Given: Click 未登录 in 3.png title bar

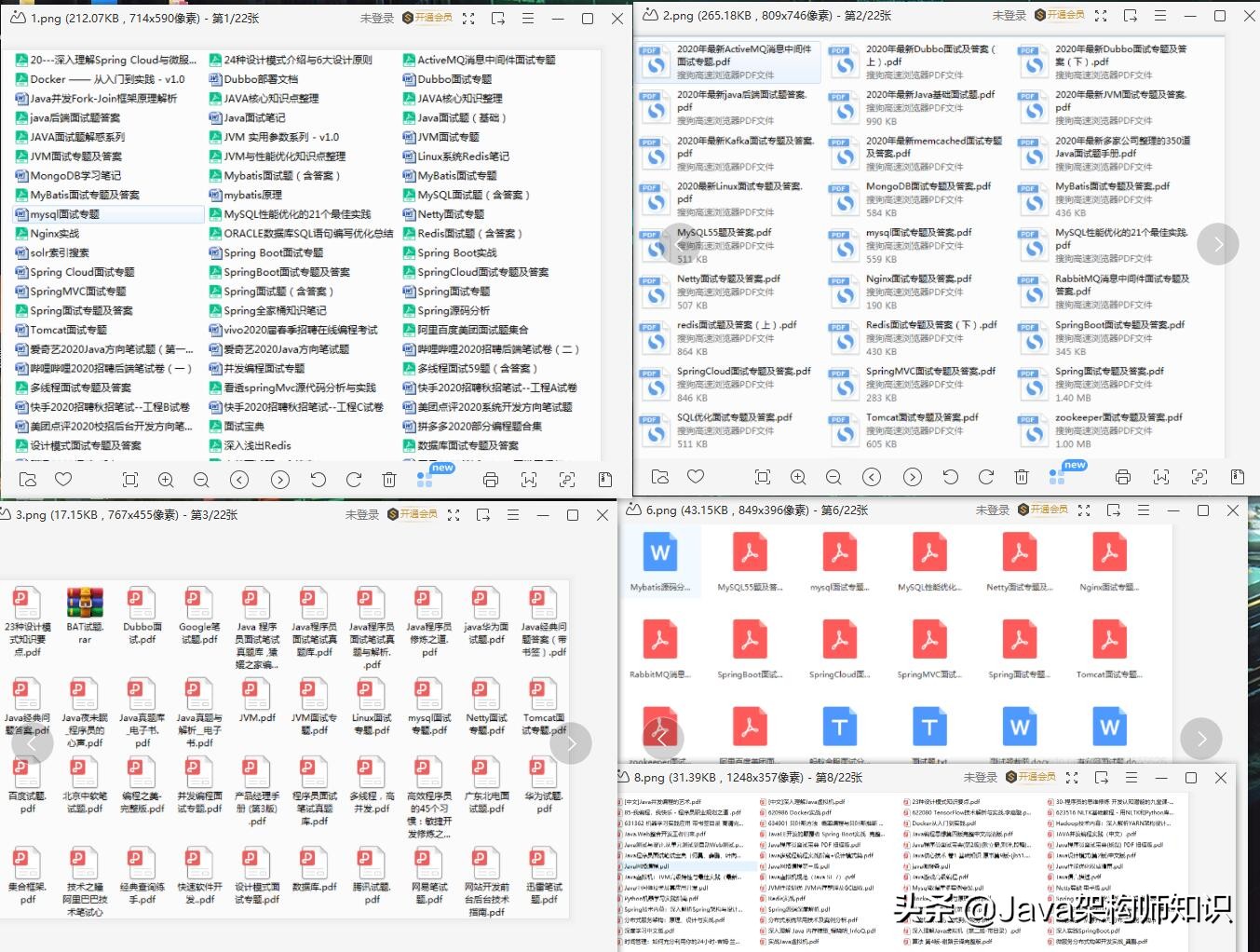Looking at the screenshot, I should pyautogui.click(x=362, y=514).
